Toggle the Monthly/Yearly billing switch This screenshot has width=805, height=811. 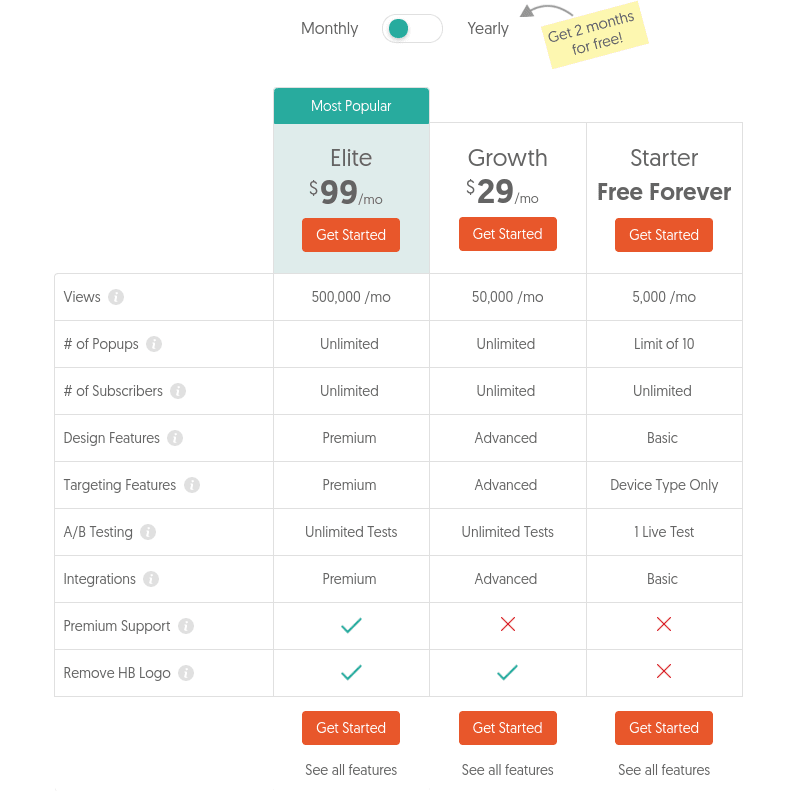pos(412,28)
